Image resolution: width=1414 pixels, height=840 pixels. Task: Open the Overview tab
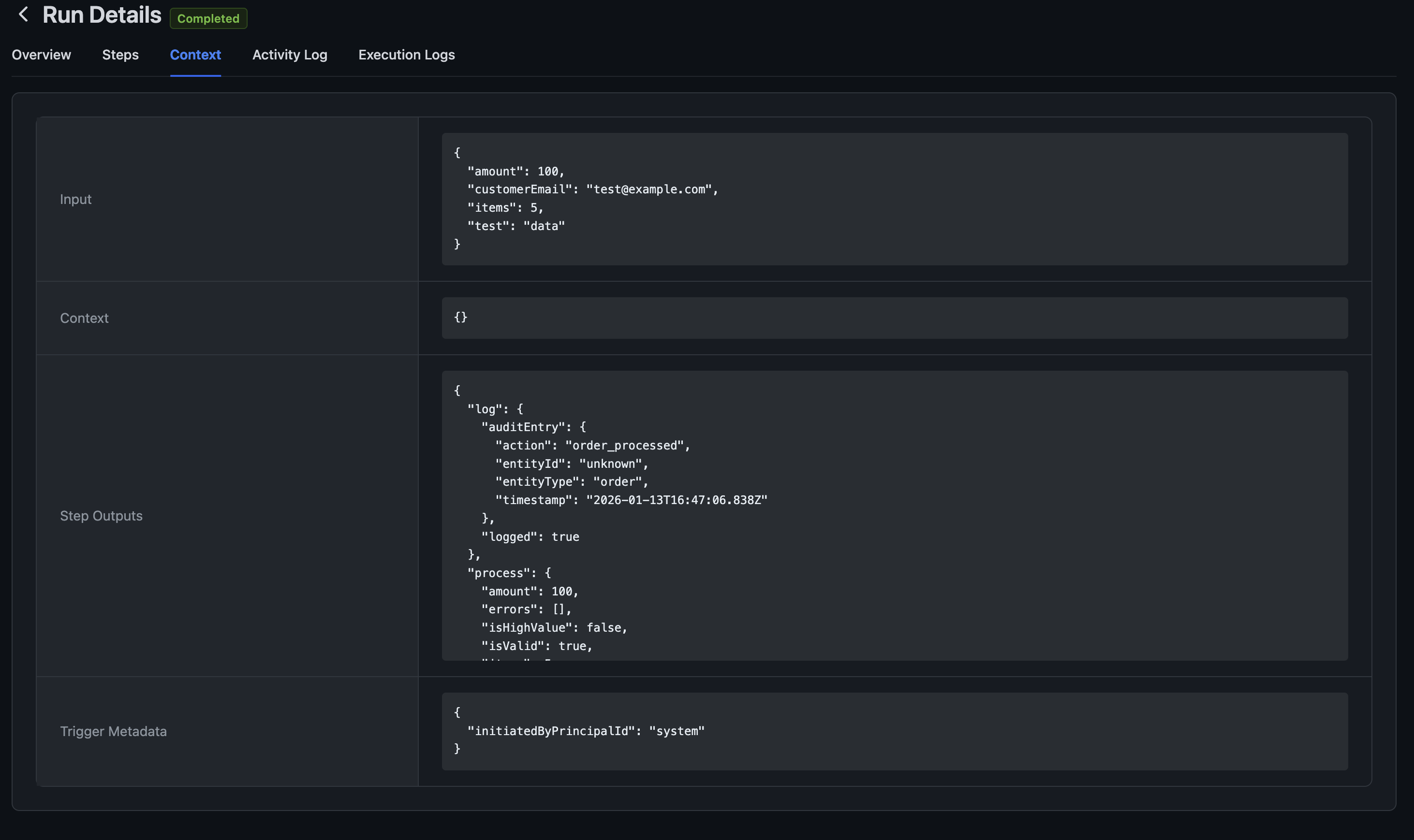41,55
